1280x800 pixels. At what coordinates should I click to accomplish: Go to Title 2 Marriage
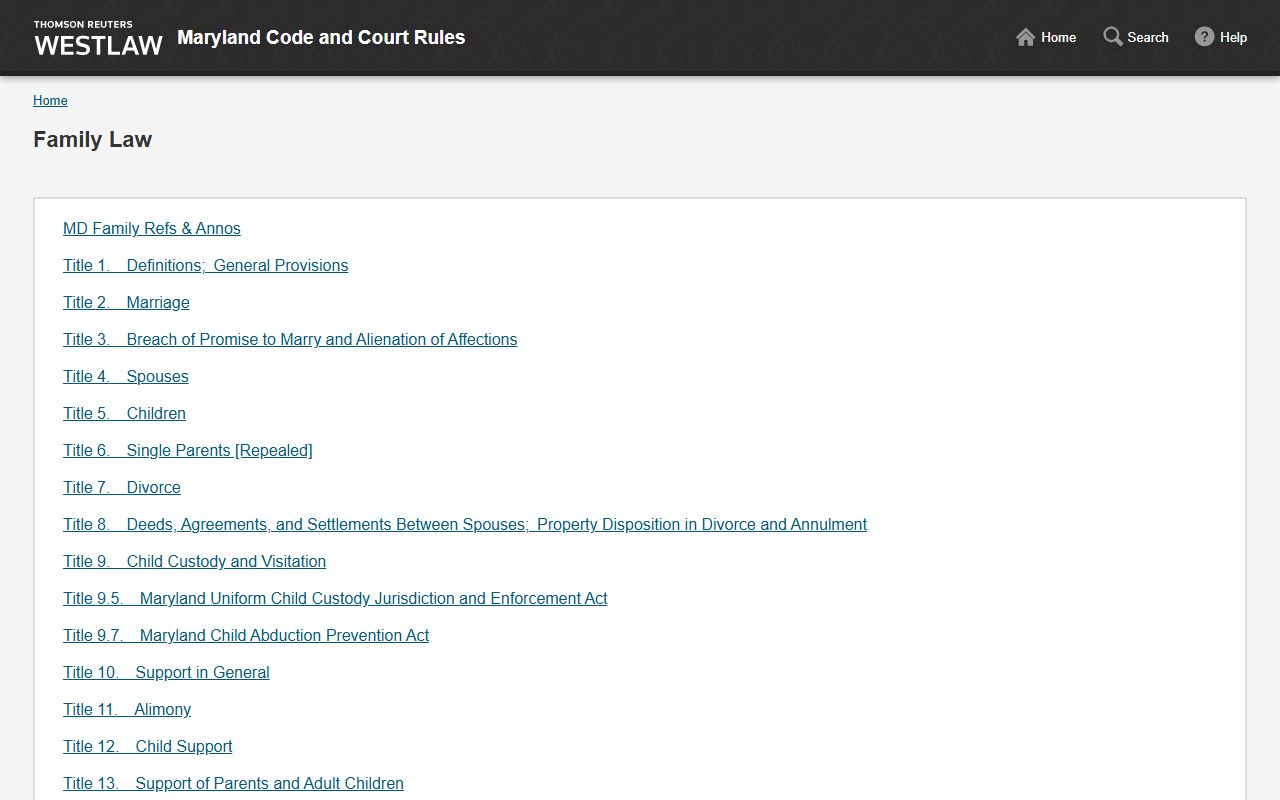point(126,303)
